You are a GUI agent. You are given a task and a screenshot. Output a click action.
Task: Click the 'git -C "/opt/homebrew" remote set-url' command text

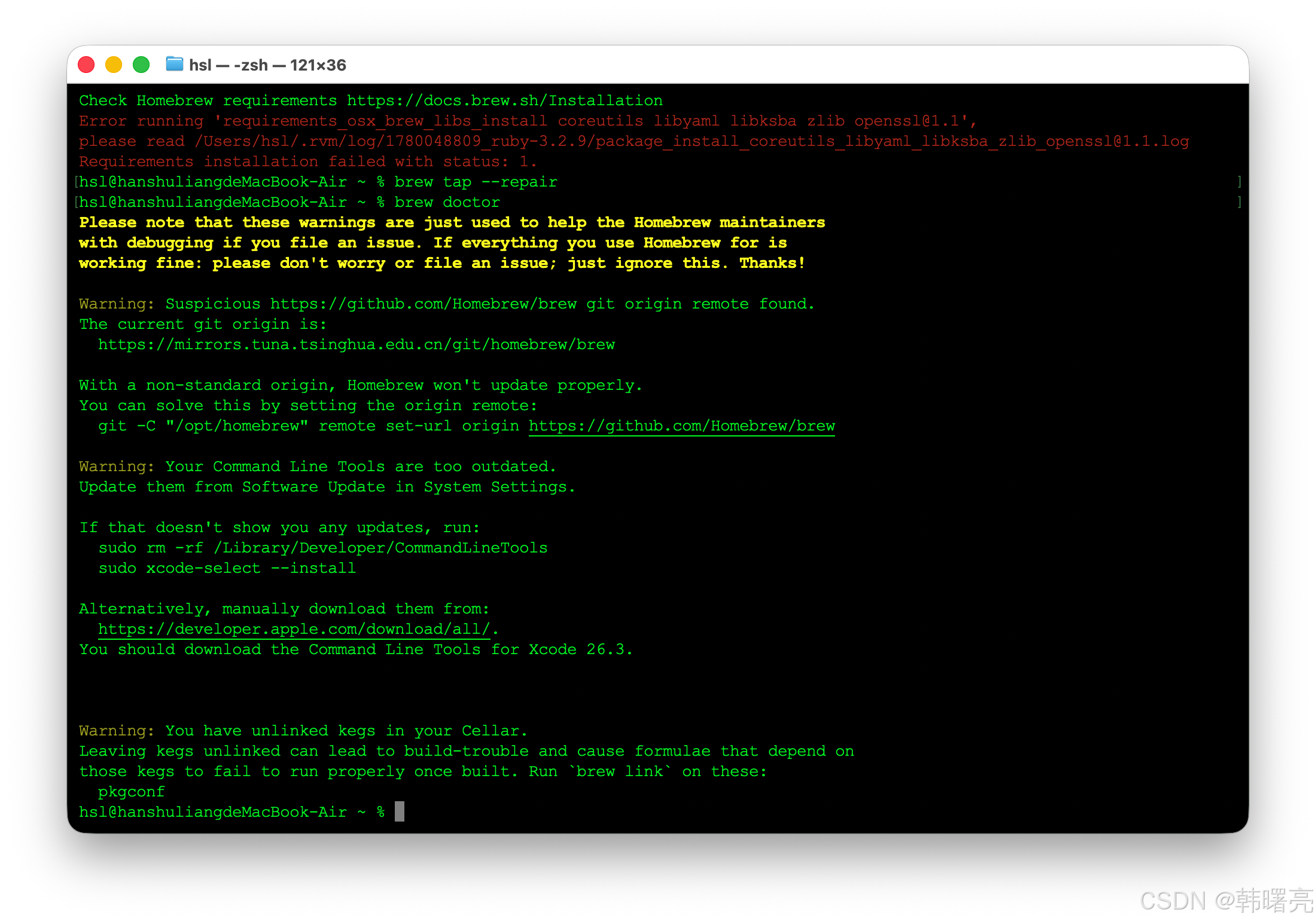(x=309, y=426)
